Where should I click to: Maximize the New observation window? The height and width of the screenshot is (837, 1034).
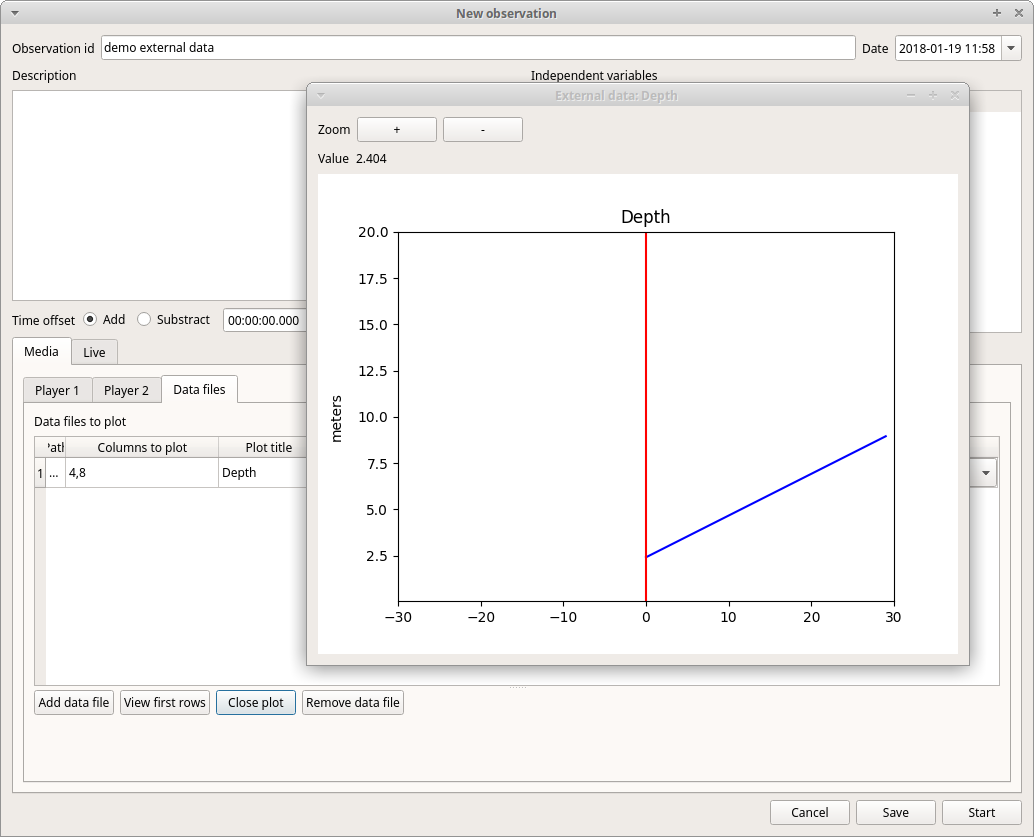pos(996,13)
